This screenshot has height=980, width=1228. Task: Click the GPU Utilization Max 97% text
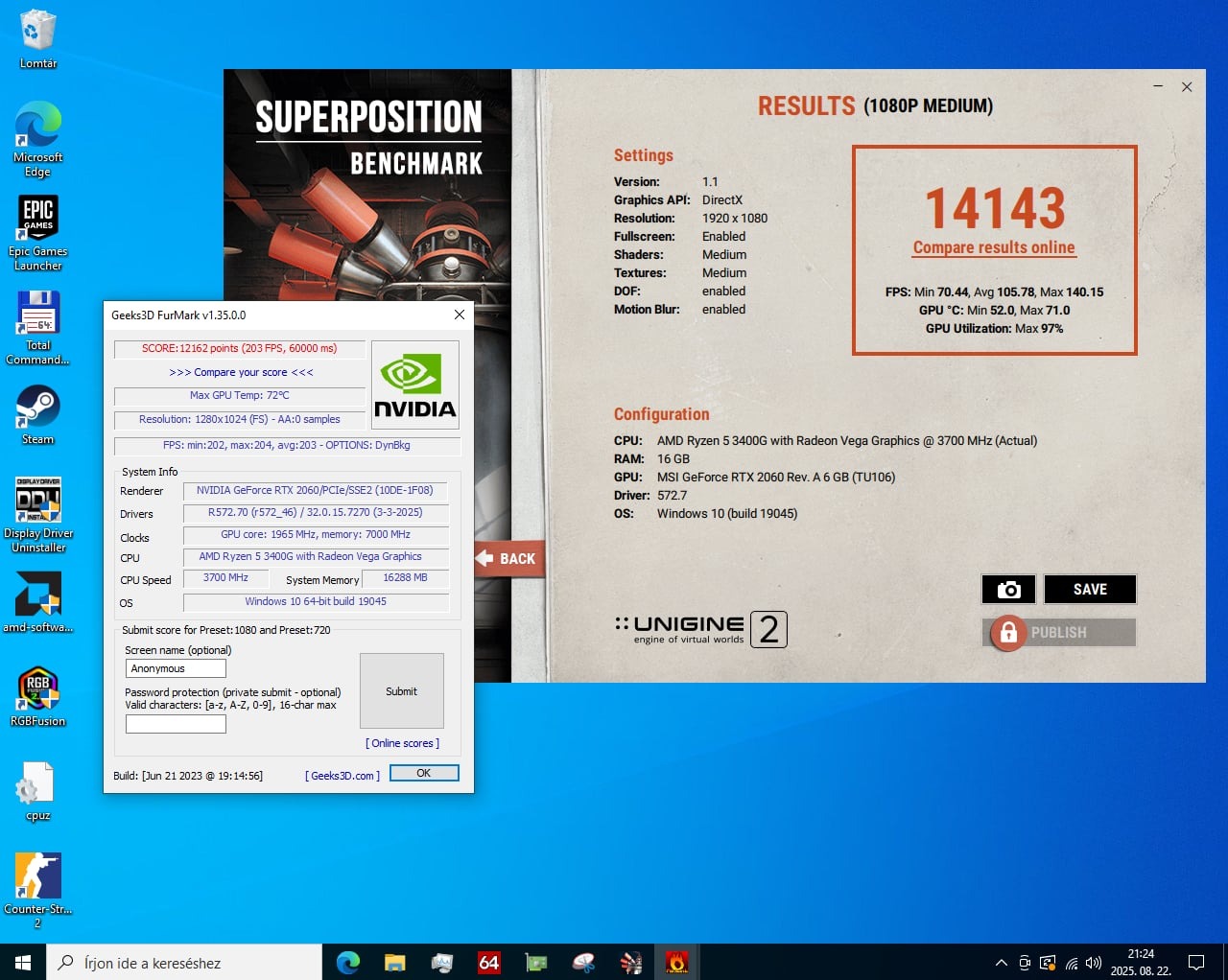994,328
